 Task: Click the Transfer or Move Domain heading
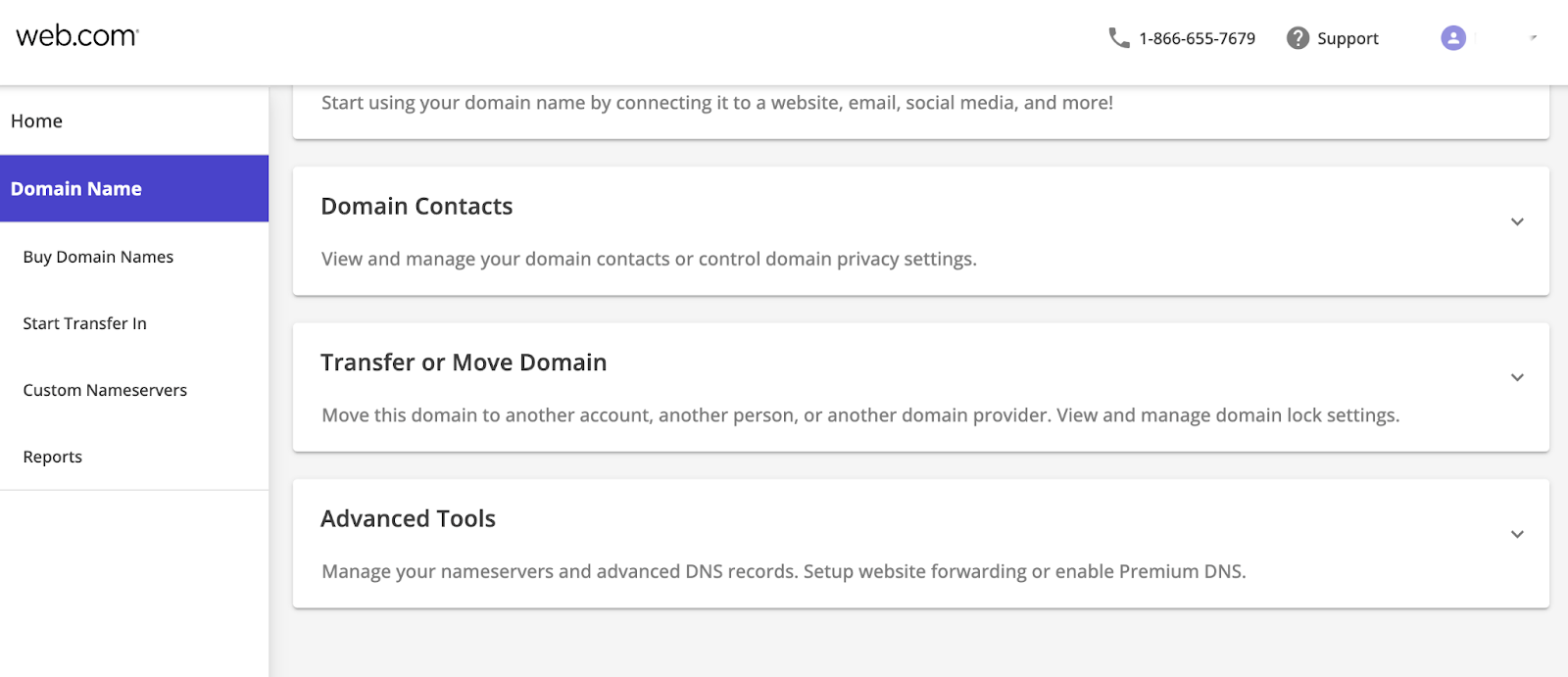coord(464,363)
